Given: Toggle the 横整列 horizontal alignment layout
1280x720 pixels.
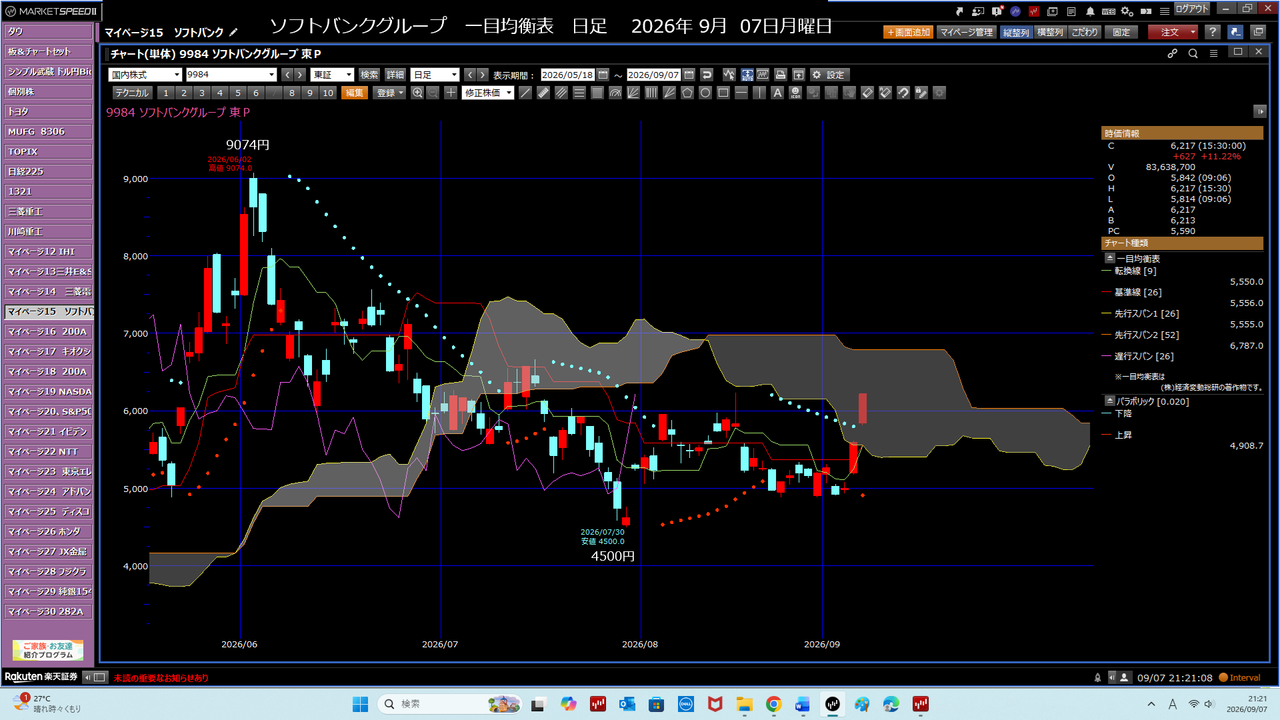Looking at the screenshot, I should (x=1050, y=32).
